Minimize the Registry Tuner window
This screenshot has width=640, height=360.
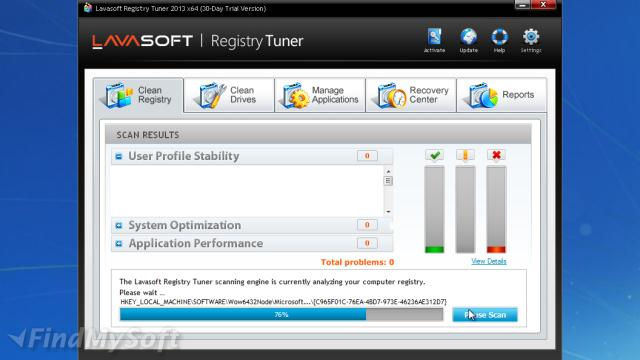click(x=522, y=4)
